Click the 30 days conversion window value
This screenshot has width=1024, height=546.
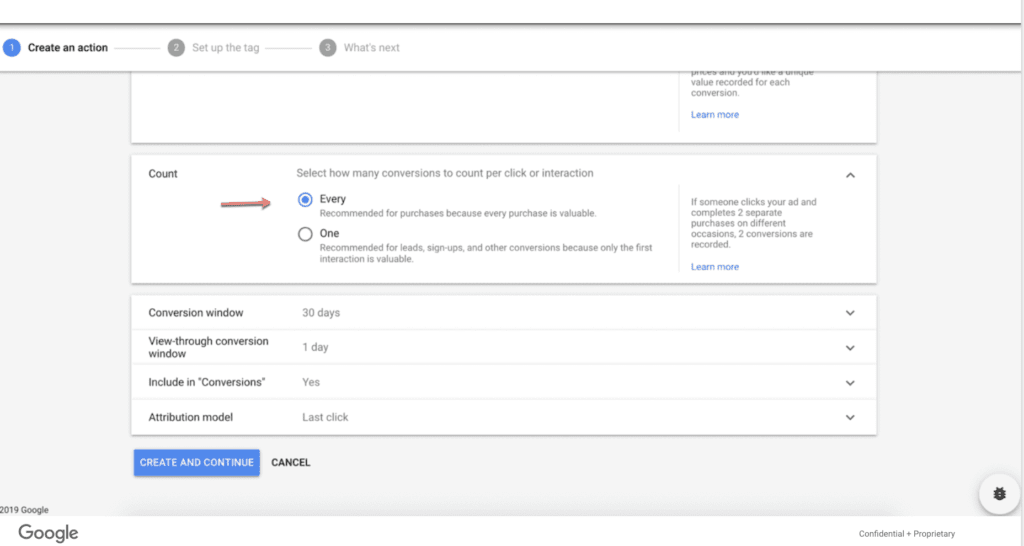(321, 313)
